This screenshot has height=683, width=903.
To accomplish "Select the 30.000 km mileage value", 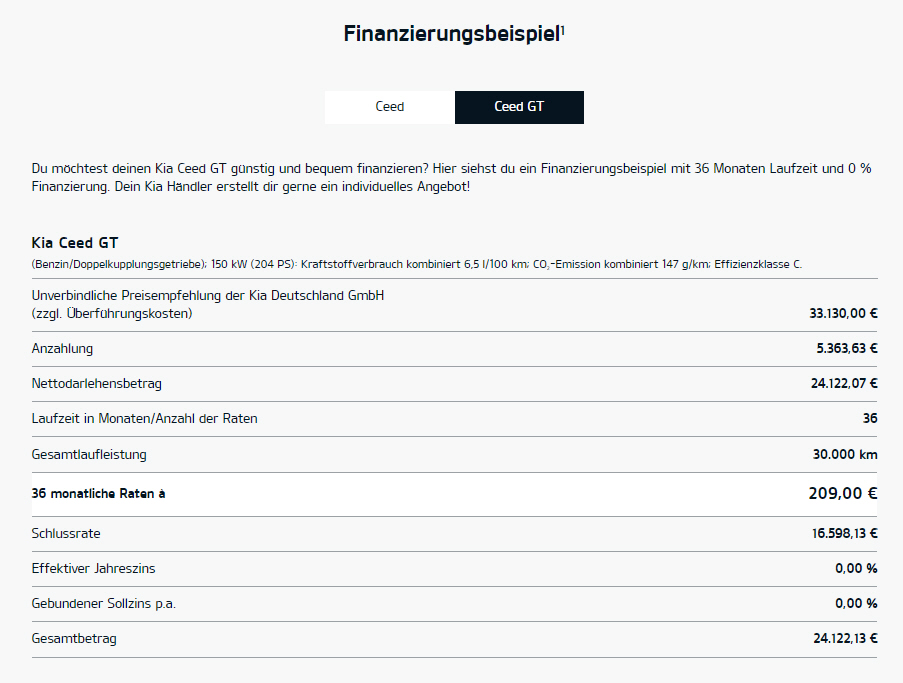I will [845, 455].
